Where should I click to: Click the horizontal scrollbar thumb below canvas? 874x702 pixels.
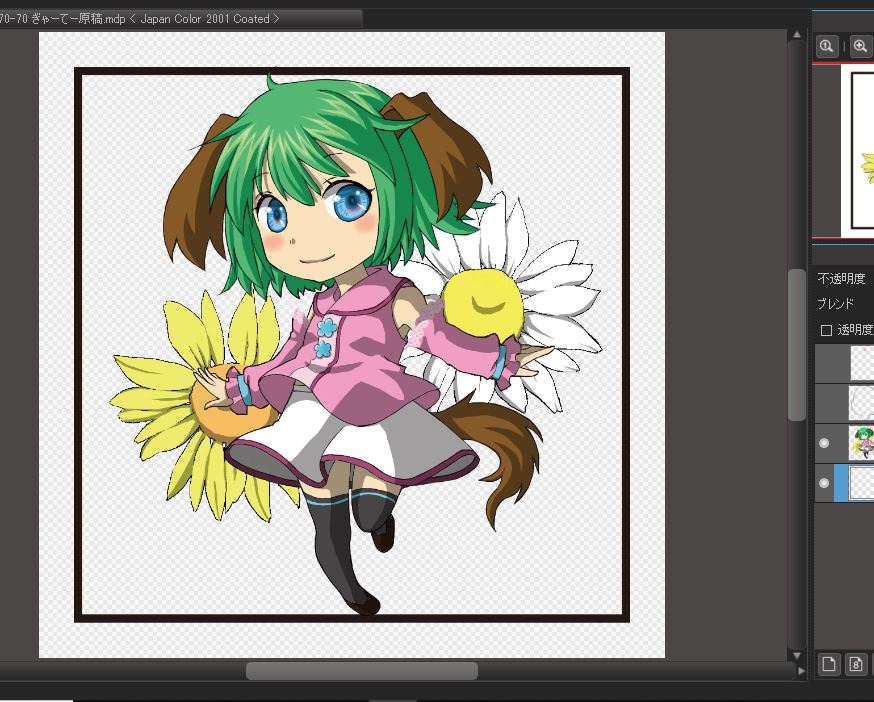362,670
